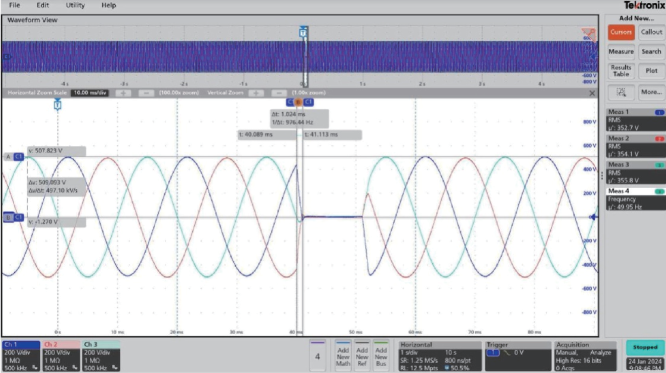Select the Meas 1 RMS badge

635,120
